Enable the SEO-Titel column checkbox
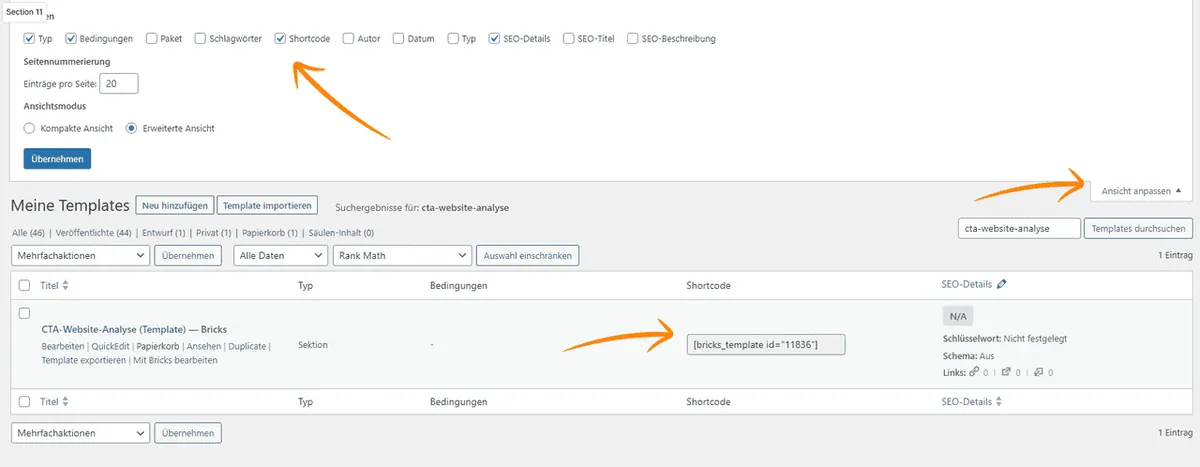 (569, 39)
